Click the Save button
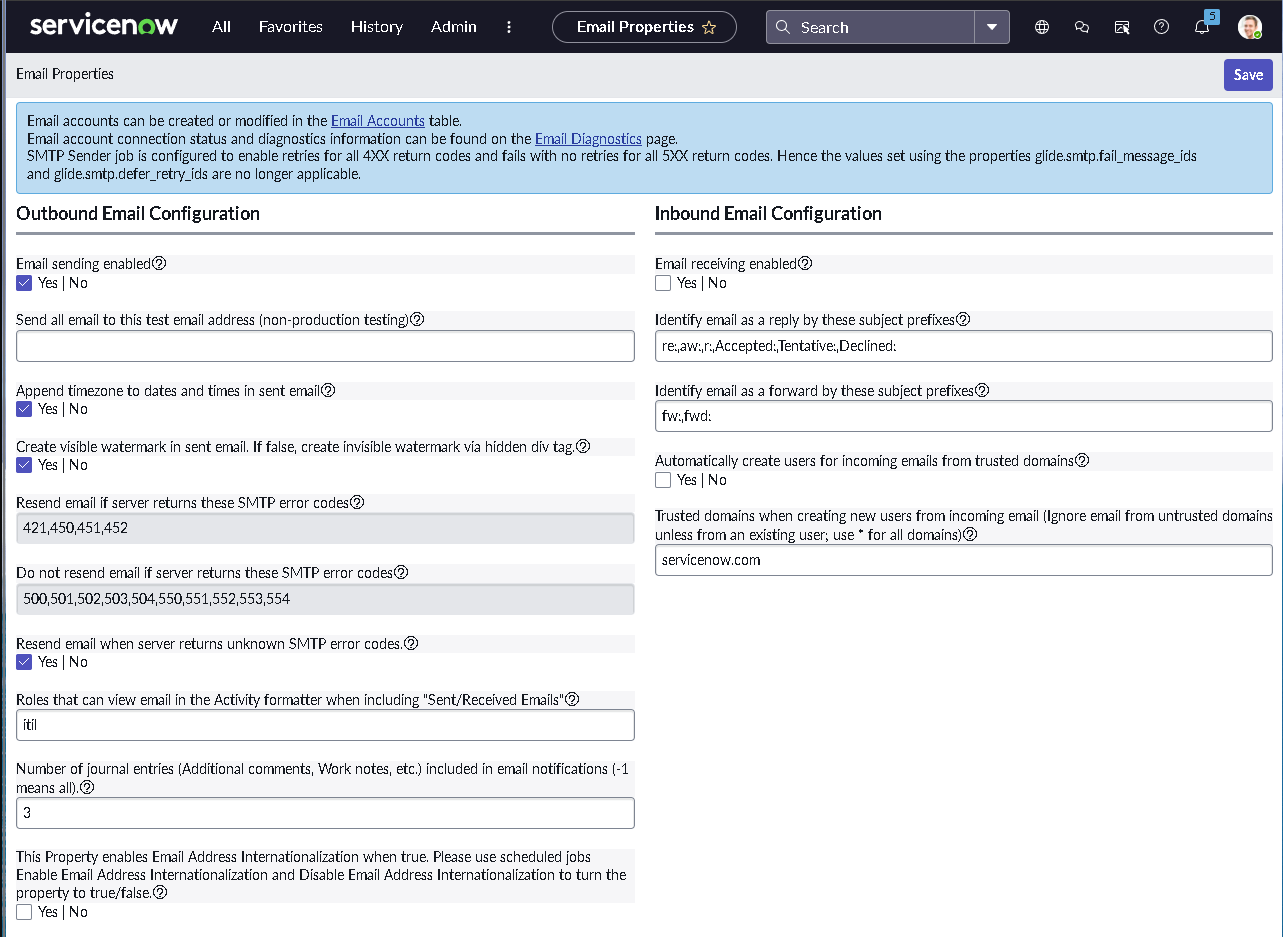 tap(1248, 75)
